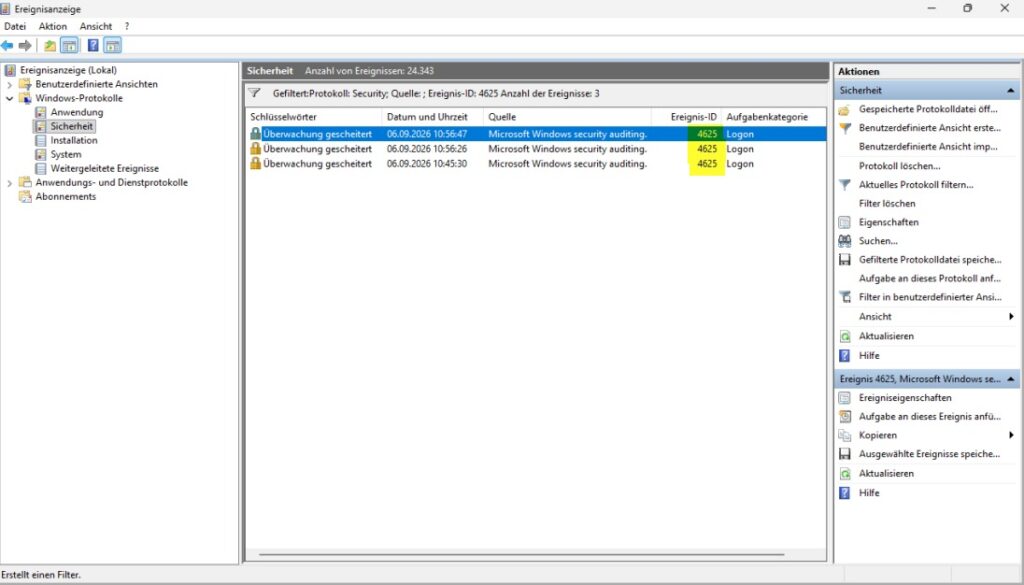This screenshot has width=1024, height=585.
Task: Click the blue question mark toolbar icon
Action: pyautogui.click(x=93, y=45)
